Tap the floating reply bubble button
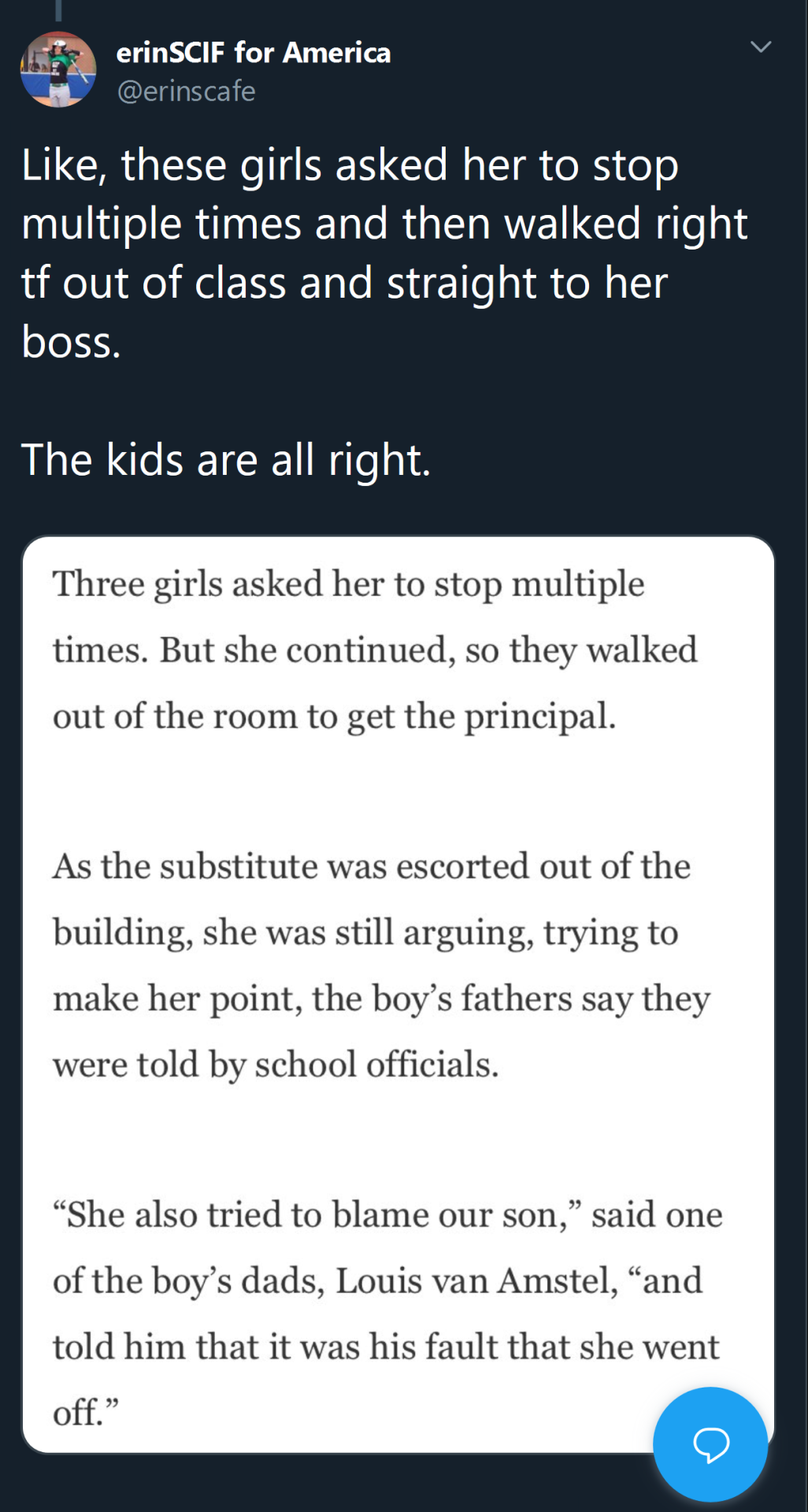 710,1444
